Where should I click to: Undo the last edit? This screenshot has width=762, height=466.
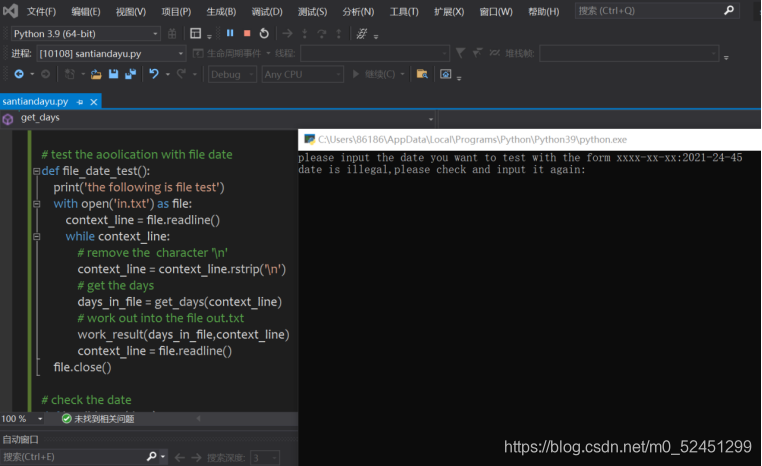(x=154, y=74)
